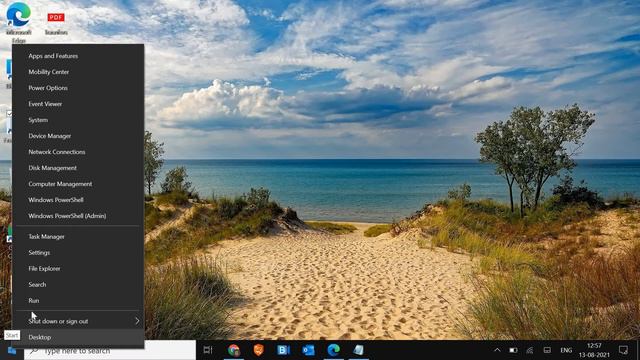Open the clock and date flyout
This screenshot has height=360, width=640.
[x=594, y=350]
